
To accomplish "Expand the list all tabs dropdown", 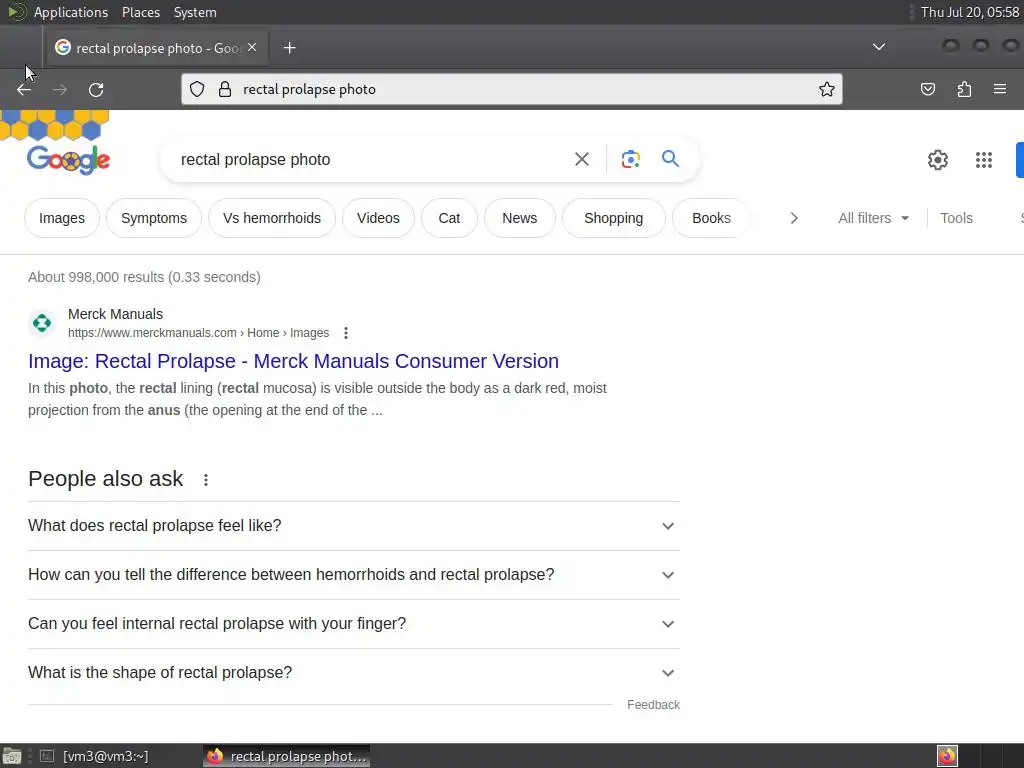I will (878, 47).
